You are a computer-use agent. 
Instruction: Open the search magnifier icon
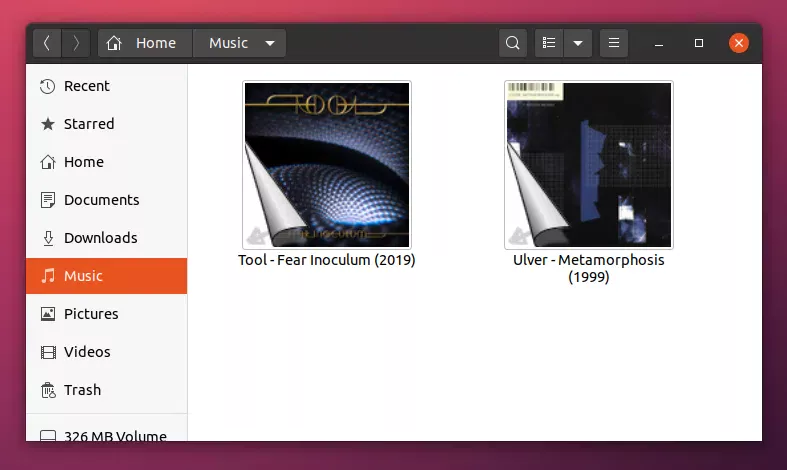pos(513,43)
